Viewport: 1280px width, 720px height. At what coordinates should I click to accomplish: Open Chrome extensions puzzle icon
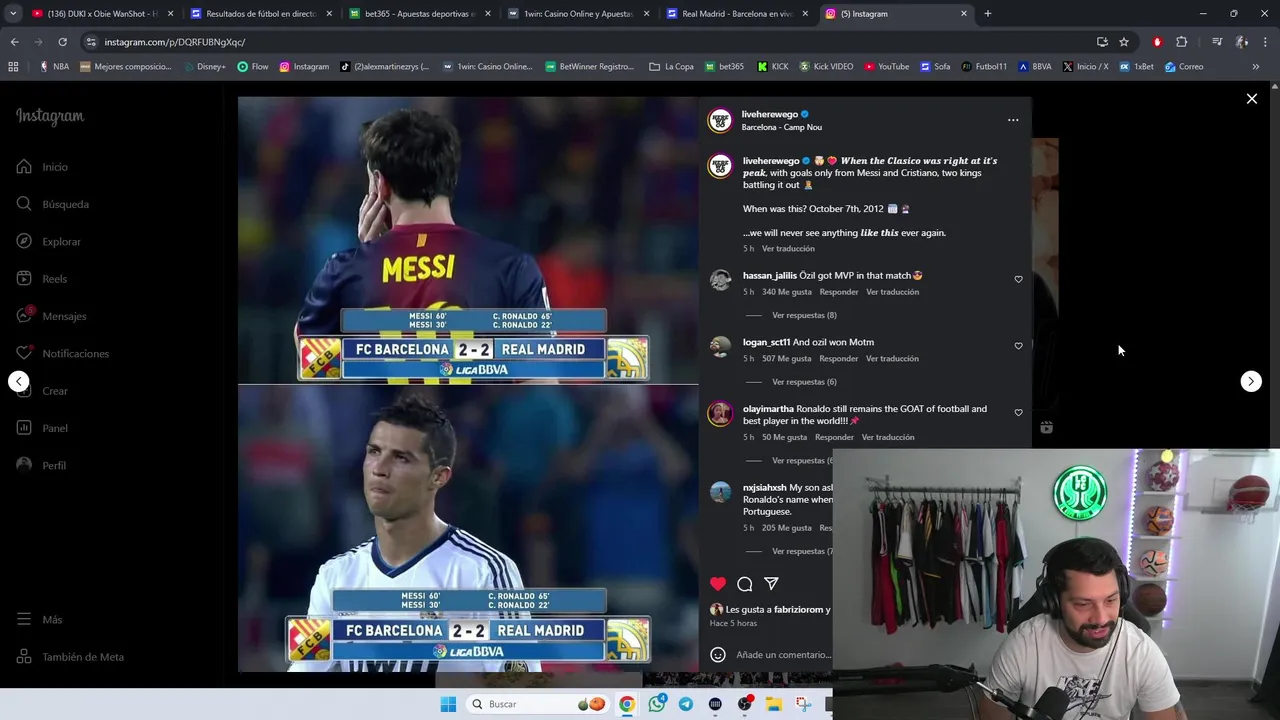[x=1181, y=42]
